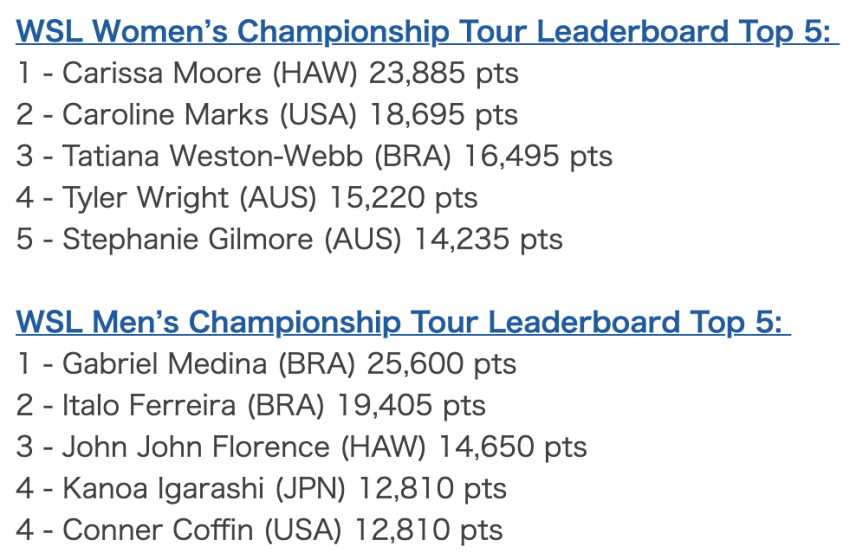
Task: Click the 15,220 pts score
Action: [404, 198]
